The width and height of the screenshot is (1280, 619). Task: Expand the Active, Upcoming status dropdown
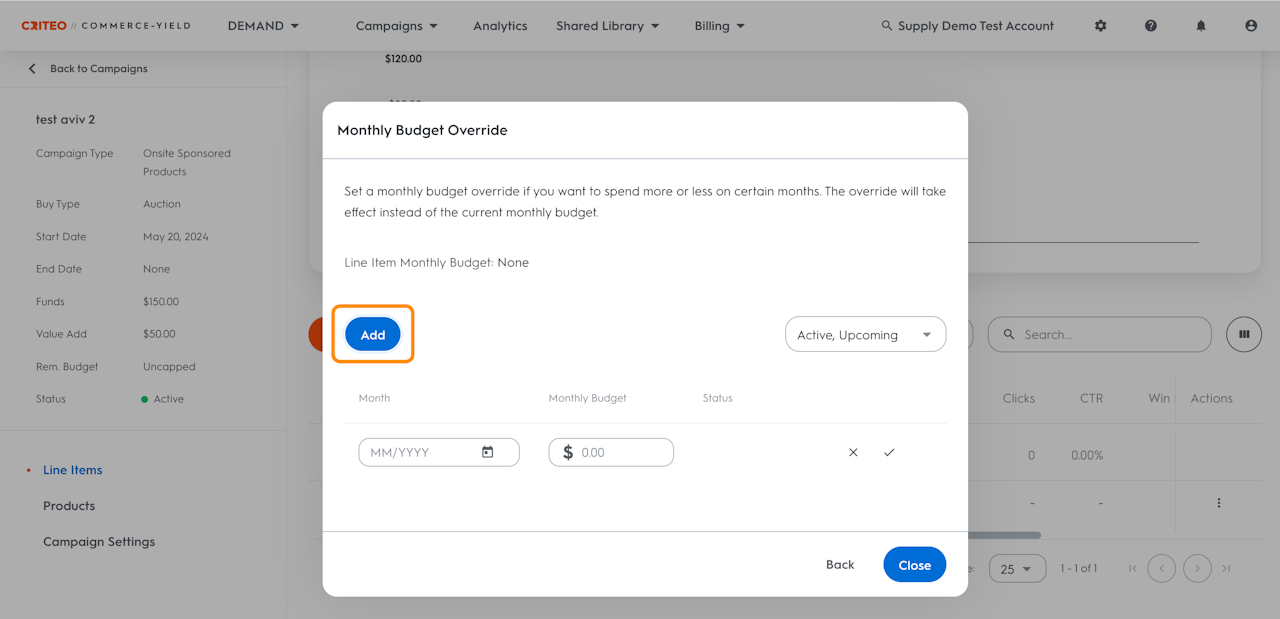click(865, 335)
